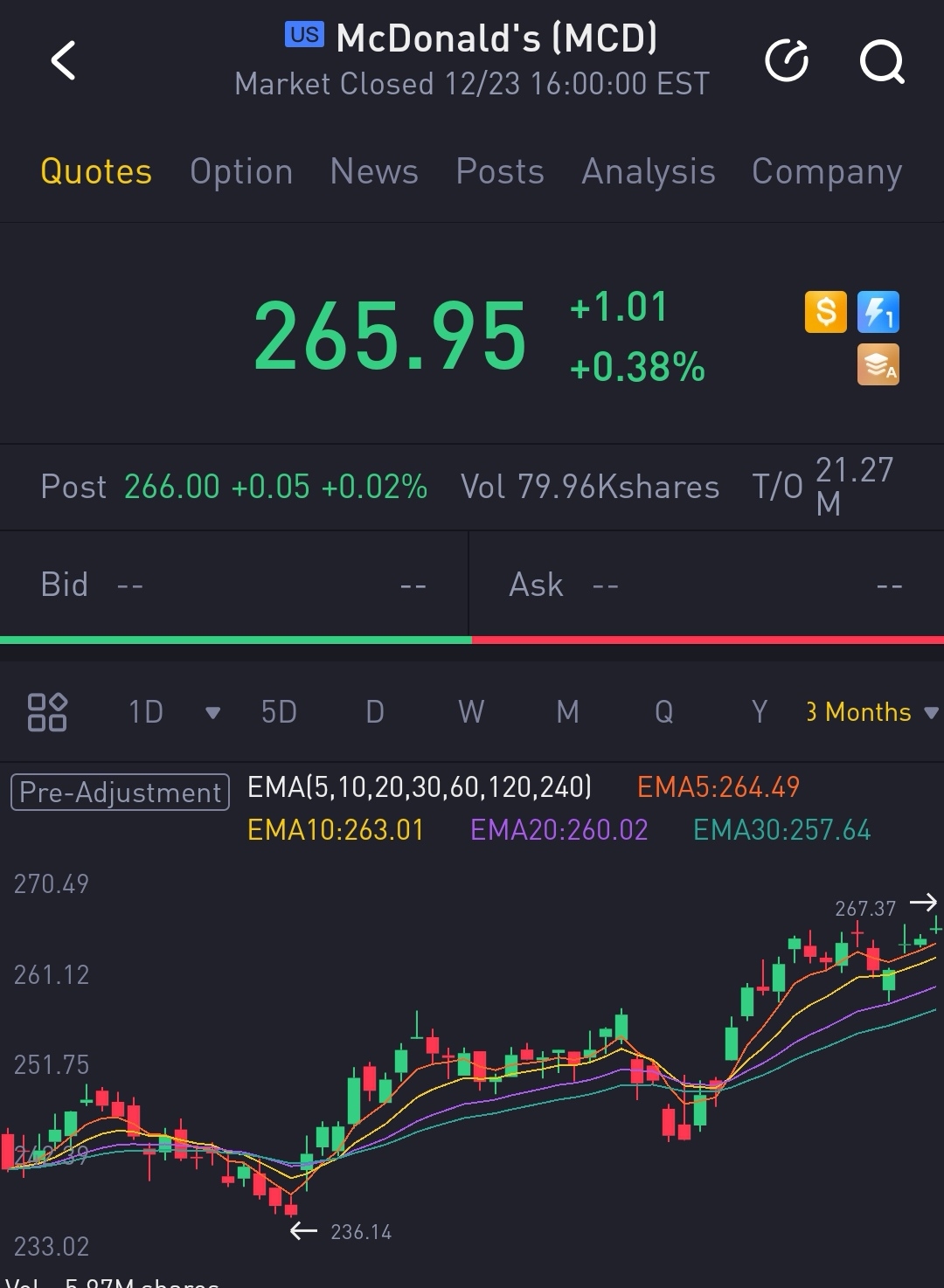The width and height of the screenshot is (944, 1288).
Task: Tap the 233.02 axis label
Action: click(x=52, y=1246)
